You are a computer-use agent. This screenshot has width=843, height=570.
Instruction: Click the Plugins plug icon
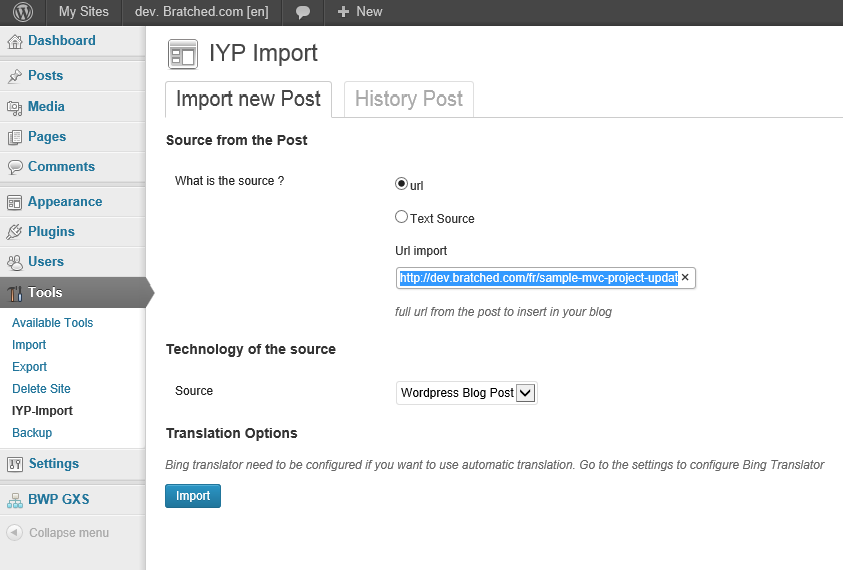coord(15,232)
